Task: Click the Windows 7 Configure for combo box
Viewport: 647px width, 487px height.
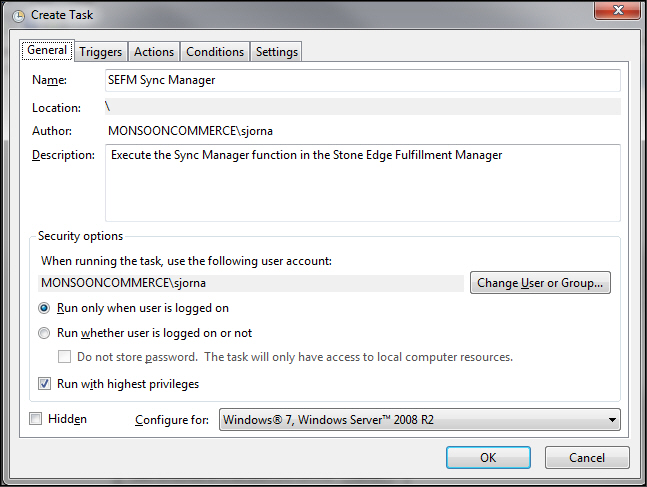Action: coord(420,420)
